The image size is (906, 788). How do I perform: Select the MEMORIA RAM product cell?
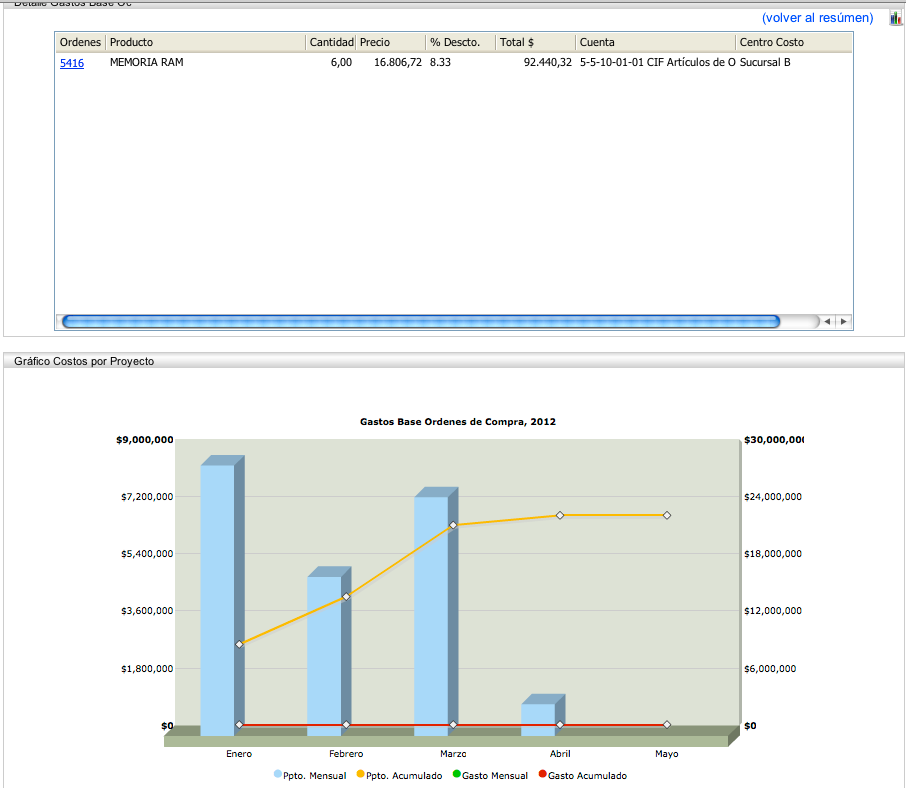click(147, 62)
